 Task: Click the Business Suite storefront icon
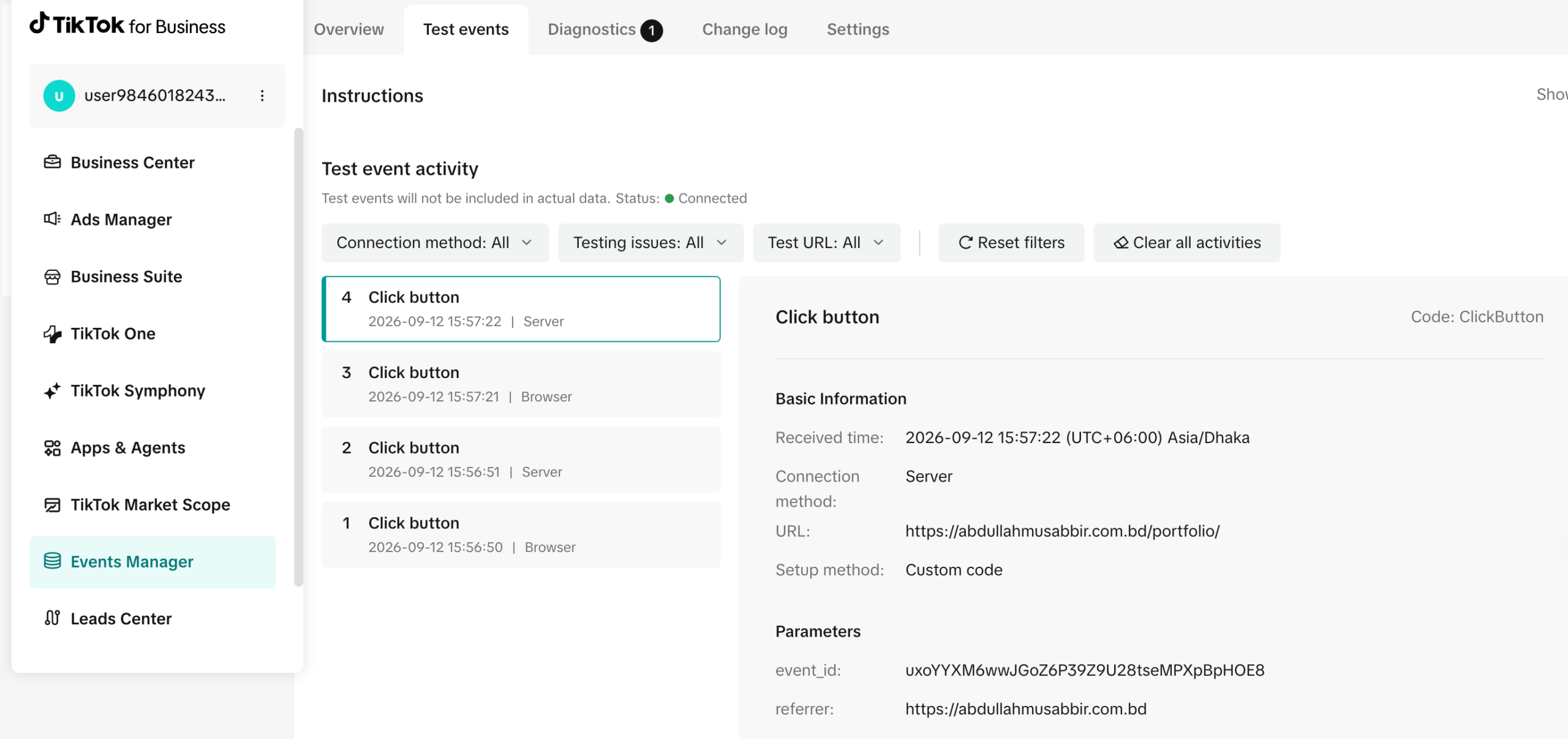pyautogui.click(x=53, y=276)
